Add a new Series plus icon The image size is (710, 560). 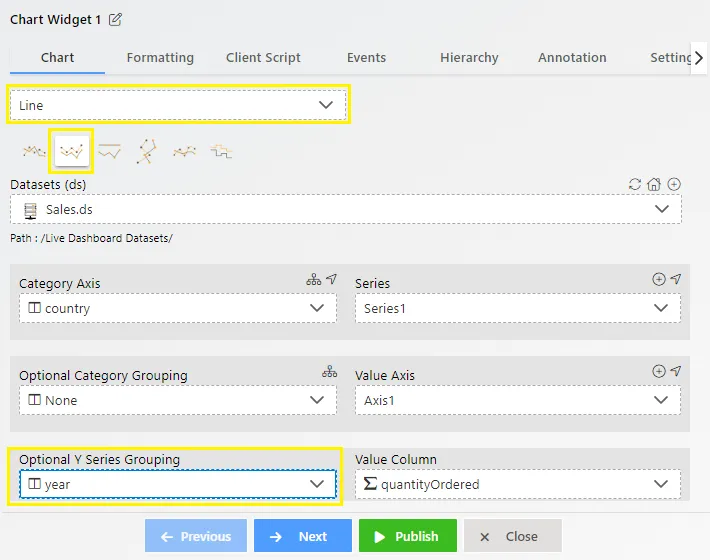click(x=659, y=279)
